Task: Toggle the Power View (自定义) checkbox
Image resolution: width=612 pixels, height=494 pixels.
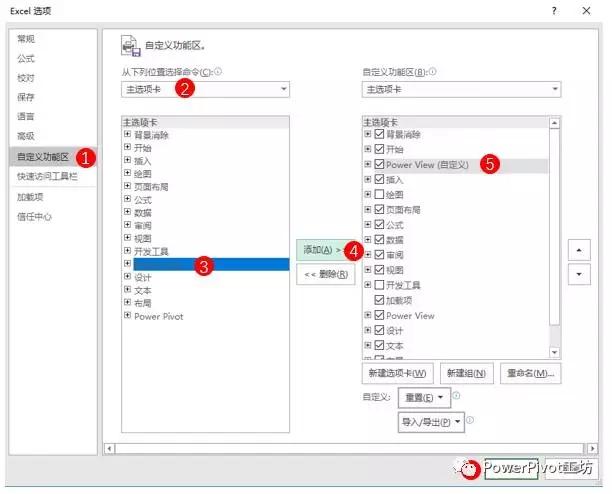Action: (x=379, y=164)
